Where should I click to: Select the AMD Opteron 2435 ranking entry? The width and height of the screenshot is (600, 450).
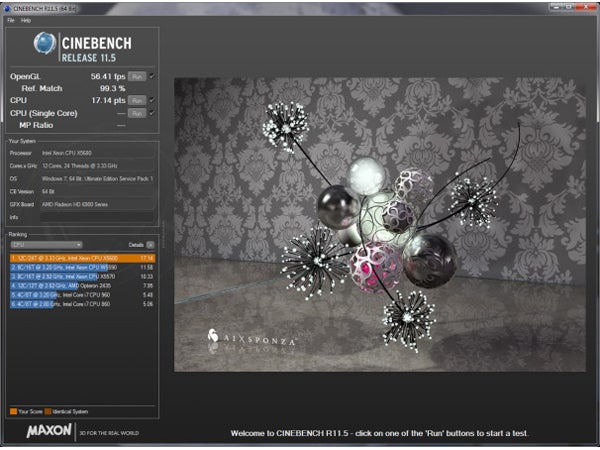[x=82, y=286]
